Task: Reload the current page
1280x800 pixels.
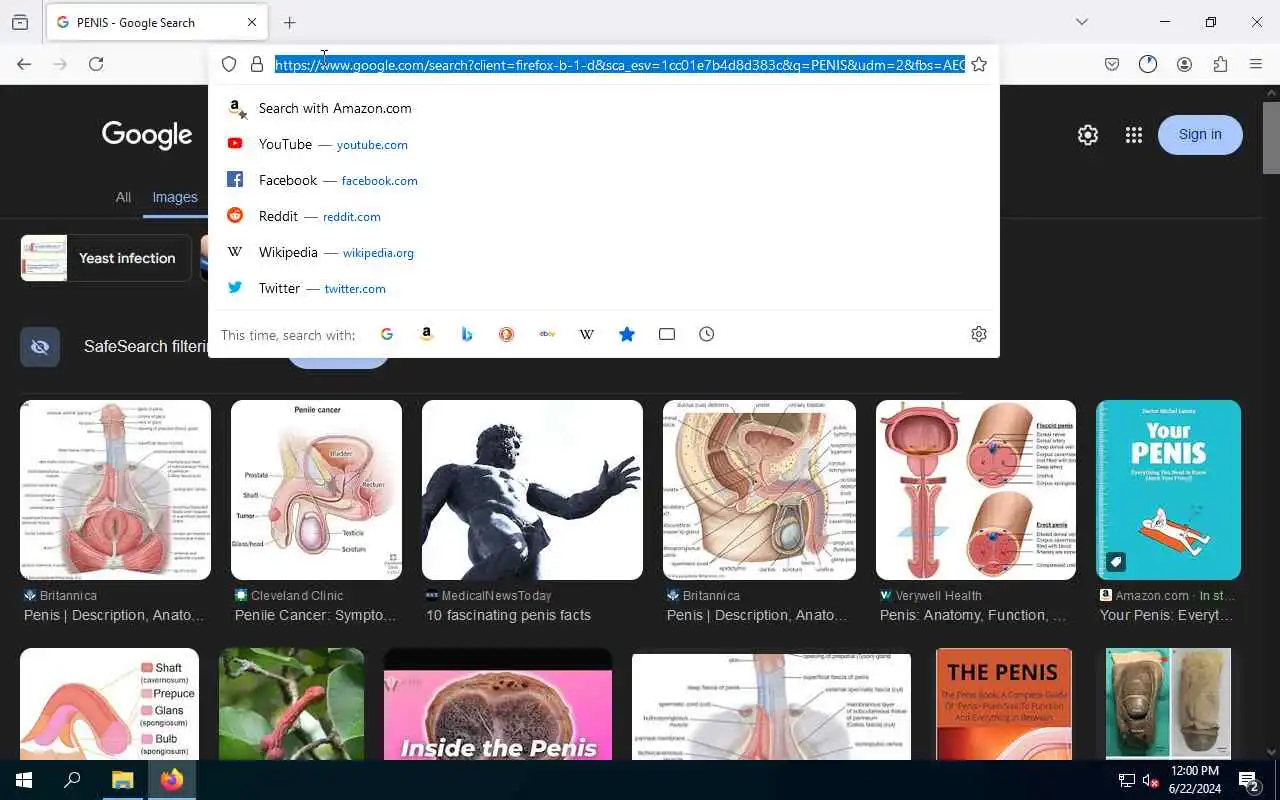Action: click(96, 64)
